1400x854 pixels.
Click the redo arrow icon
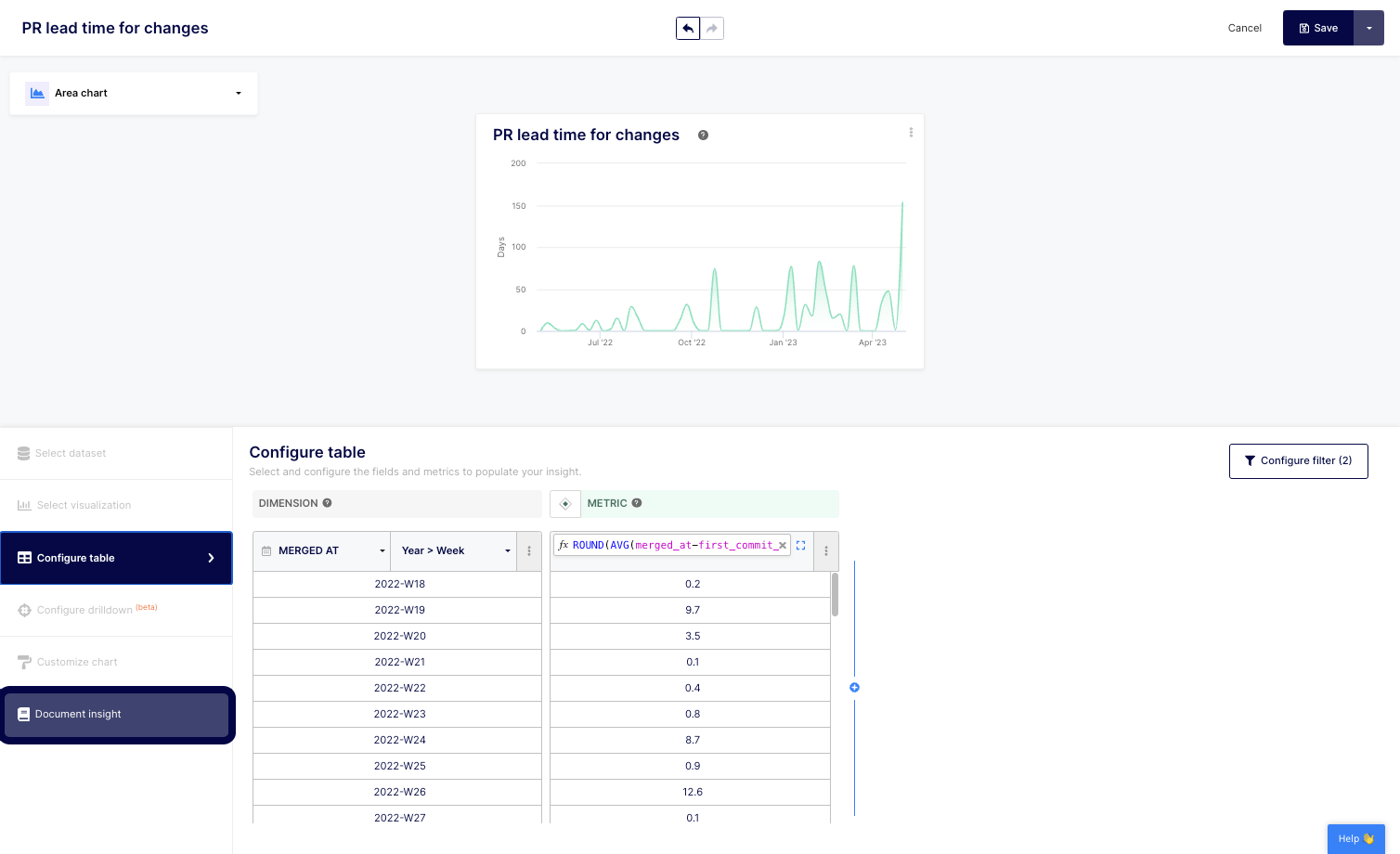(712, 29)
